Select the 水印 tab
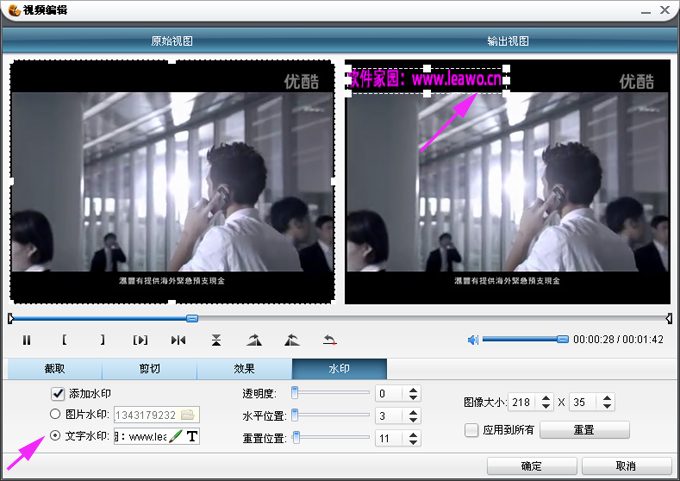The height and width of the screenshot is (481, 680). (x=339, y=369)
